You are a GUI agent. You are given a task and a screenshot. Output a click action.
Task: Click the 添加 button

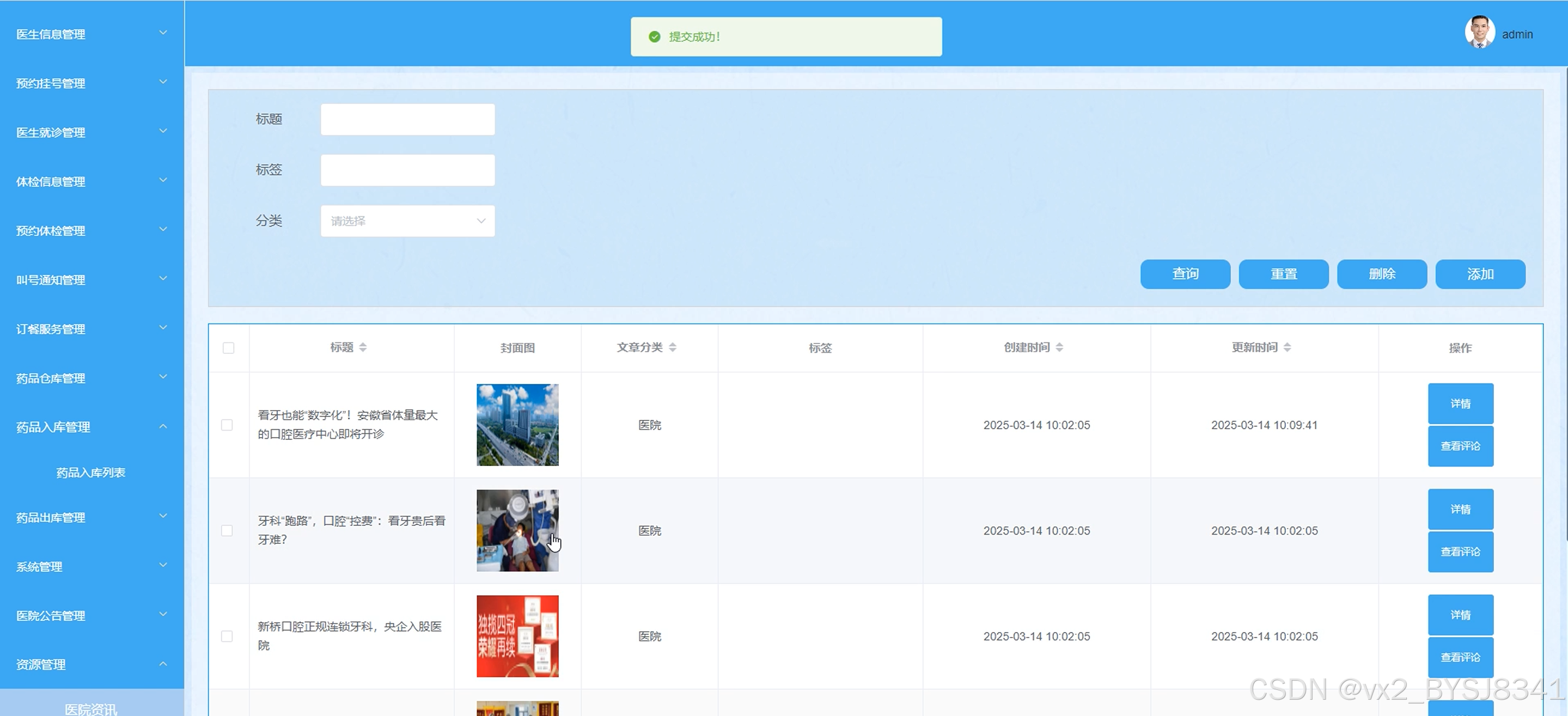(1480, 274)
